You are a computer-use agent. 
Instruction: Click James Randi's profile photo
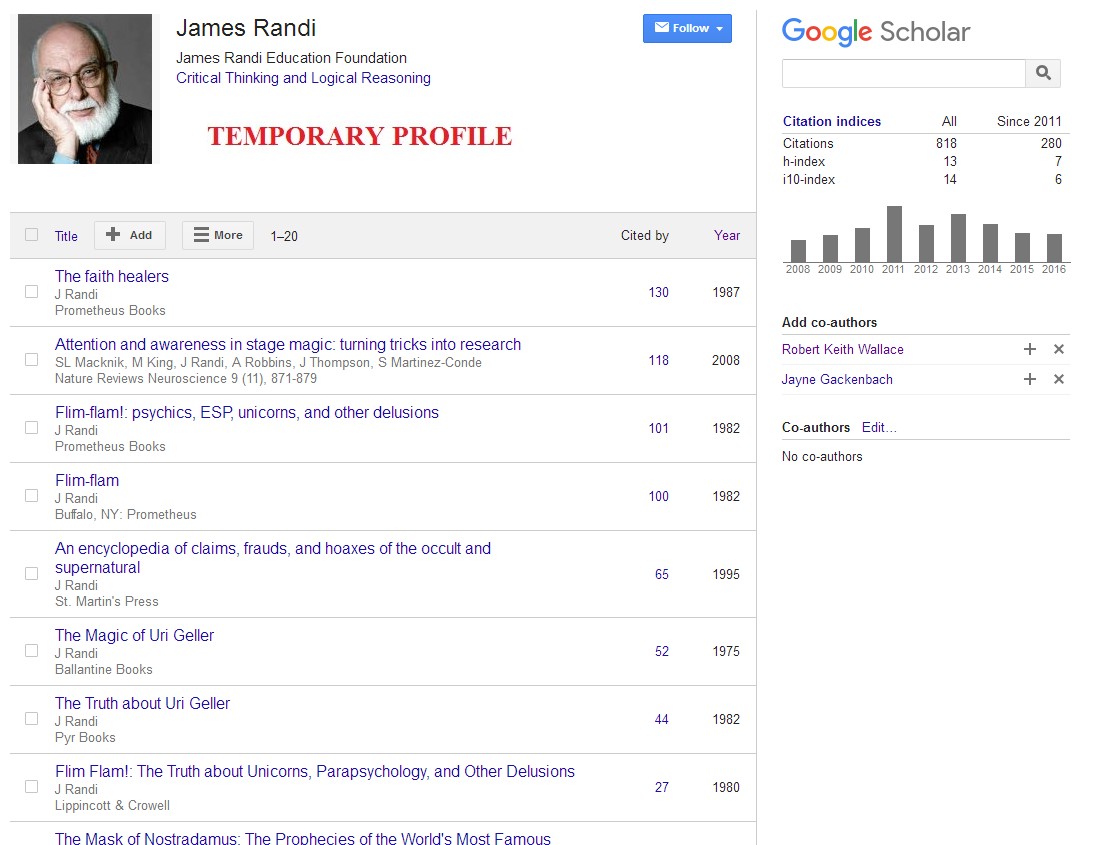(x=85, y=89)
